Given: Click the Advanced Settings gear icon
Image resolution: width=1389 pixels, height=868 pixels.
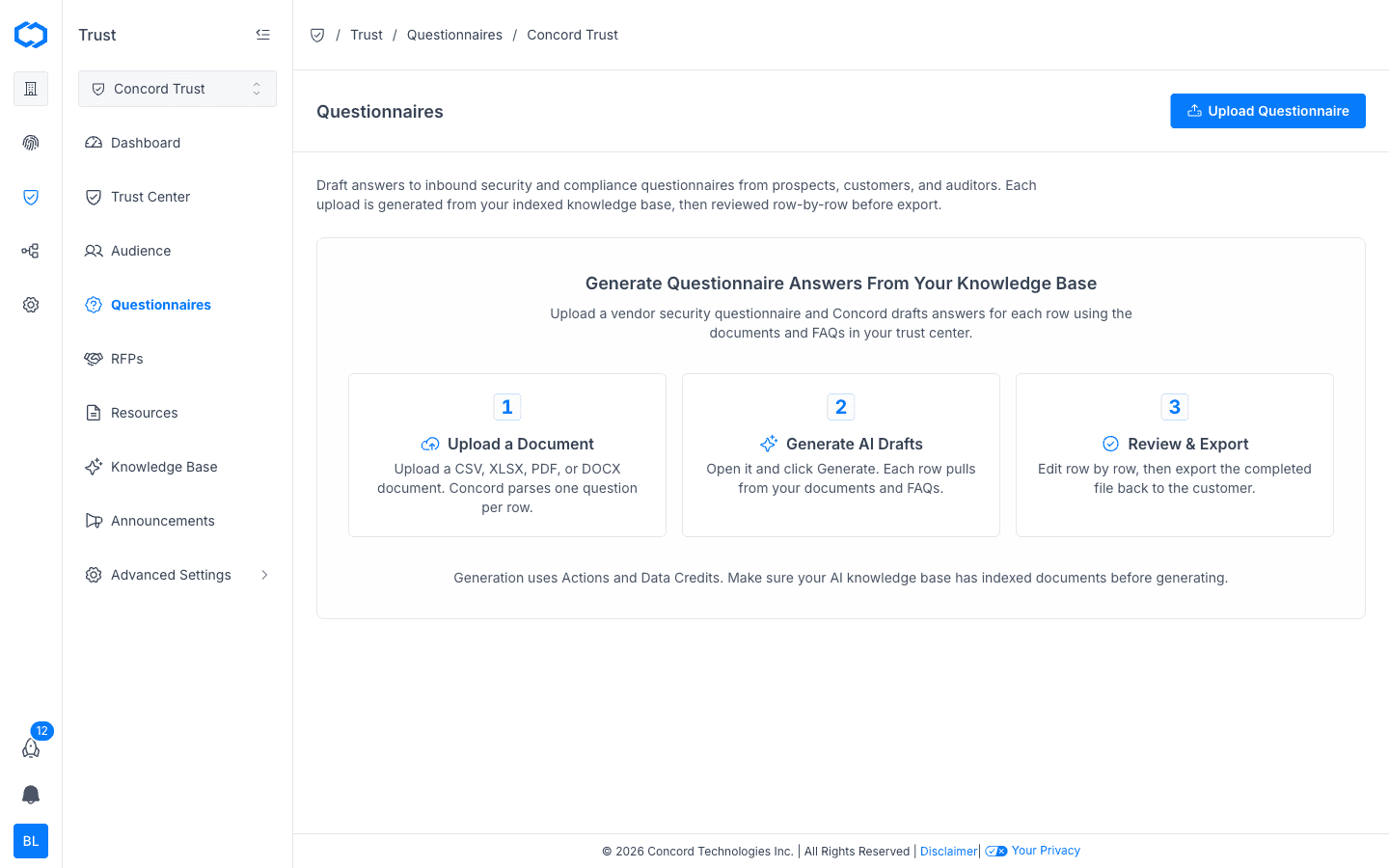Looking at the screenshot, I should point(94,575).
